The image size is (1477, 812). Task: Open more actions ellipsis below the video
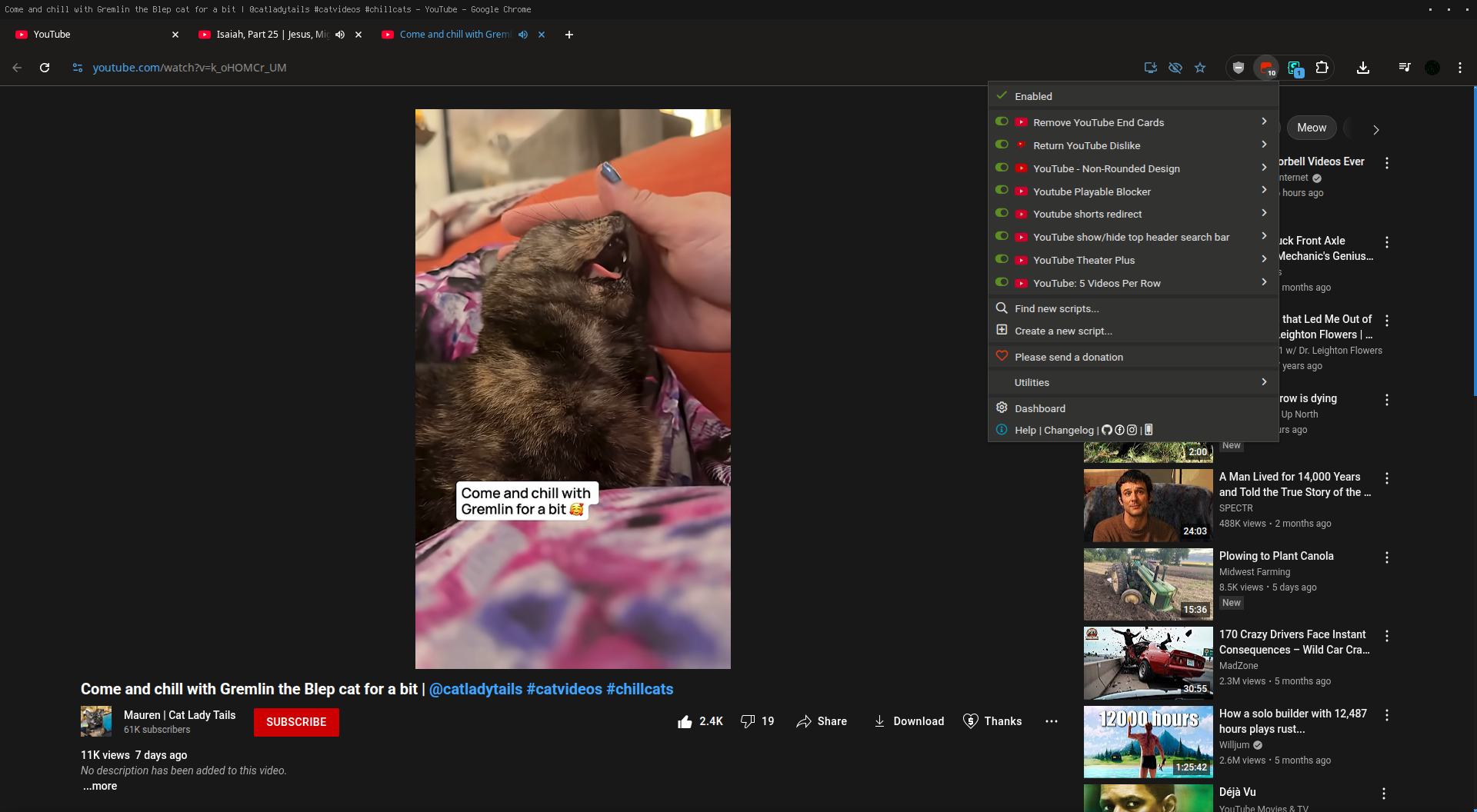click(x=1052, y=721)
